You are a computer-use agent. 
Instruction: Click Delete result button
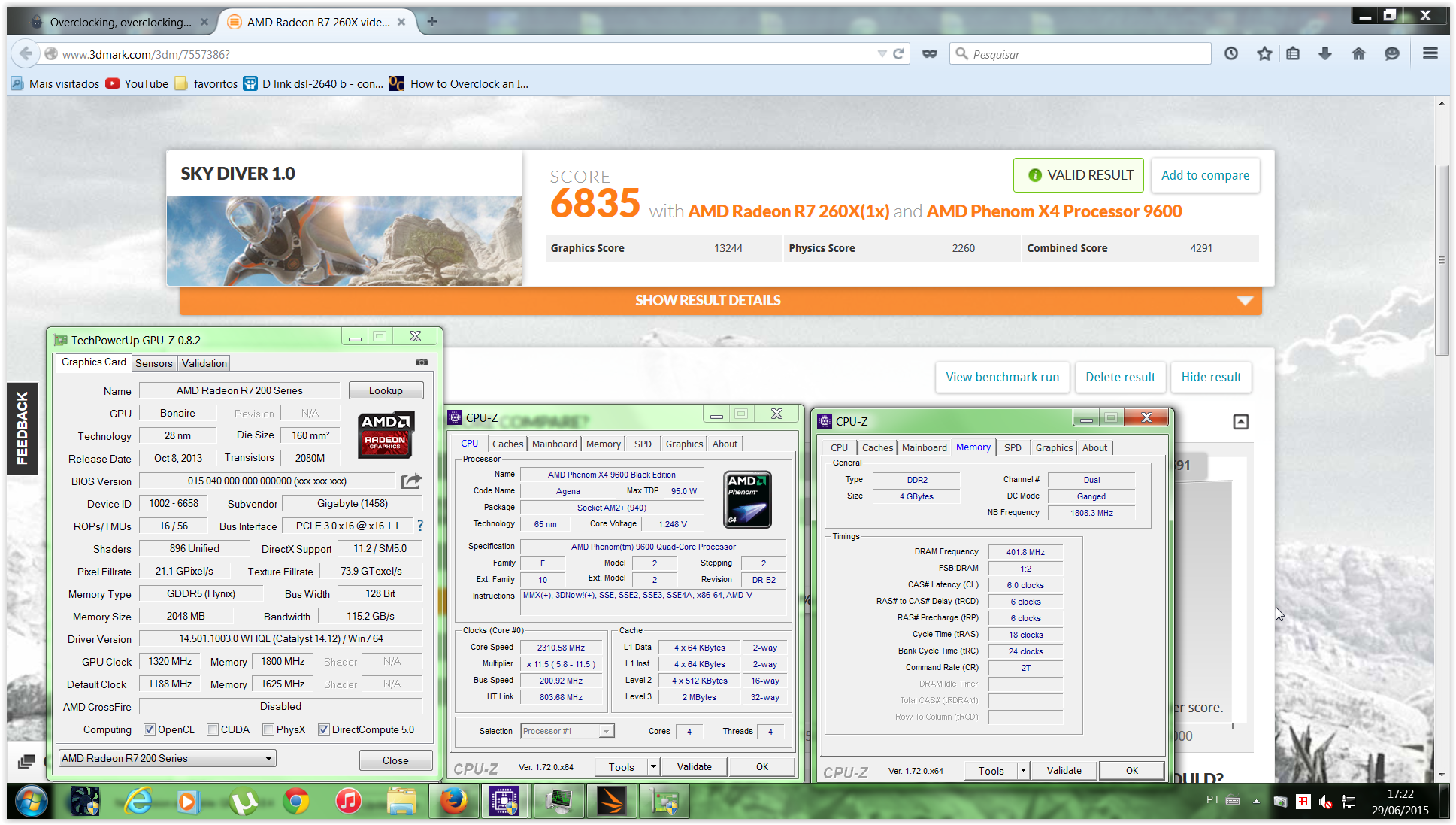(x=1120, y=377)
